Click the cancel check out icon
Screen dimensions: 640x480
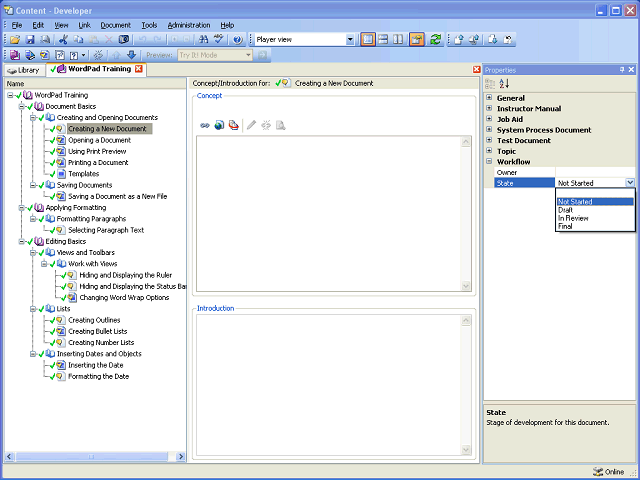click(x=508, y=40)
